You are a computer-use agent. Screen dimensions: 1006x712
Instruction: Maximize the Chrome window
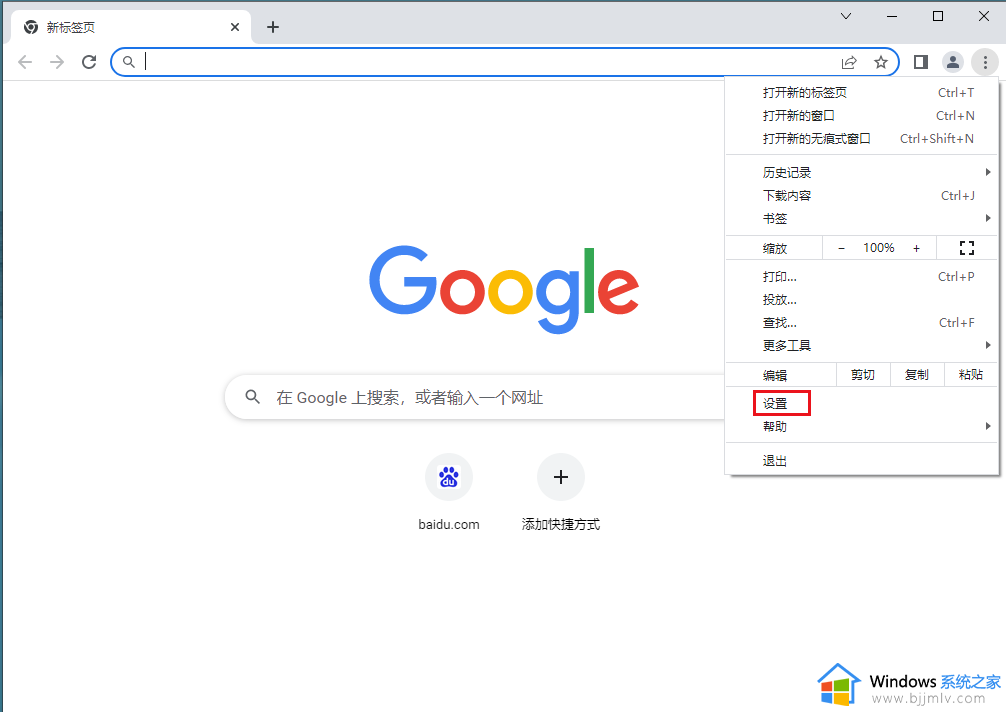point(938,16)
